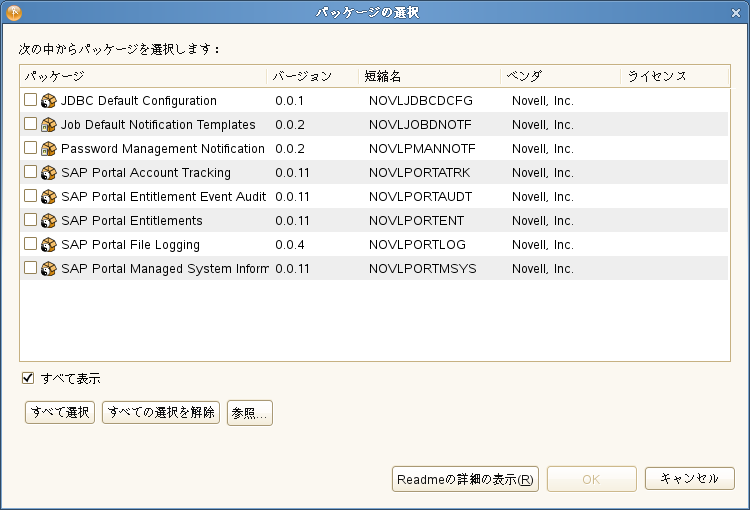Sort by the 短縮名 column header

pyautogui.click(x=430, y=76)
